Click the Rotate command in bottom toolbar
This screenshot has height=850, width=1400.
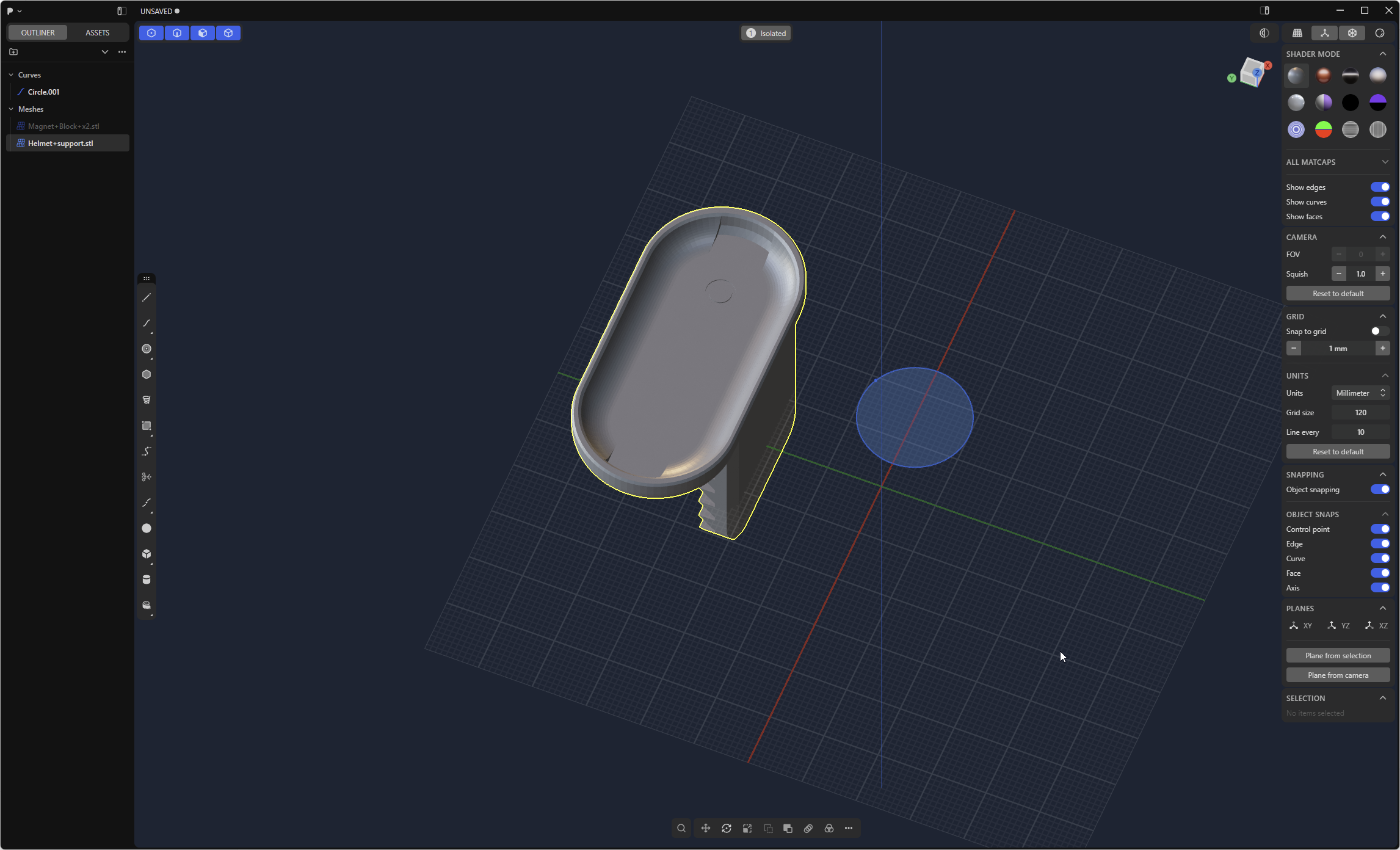727,829
